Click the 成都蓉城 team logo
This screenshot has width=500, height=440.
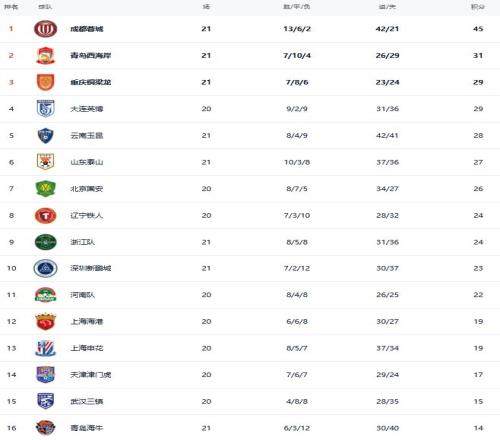[45, 29]
